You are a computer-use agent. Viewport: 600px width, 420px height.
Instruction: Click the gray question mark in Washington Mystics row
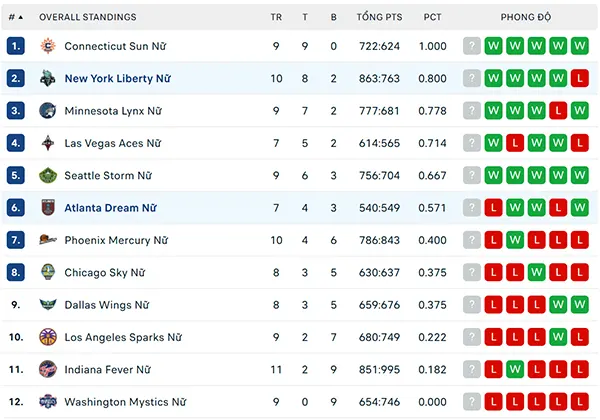click(x=472, y=402)
